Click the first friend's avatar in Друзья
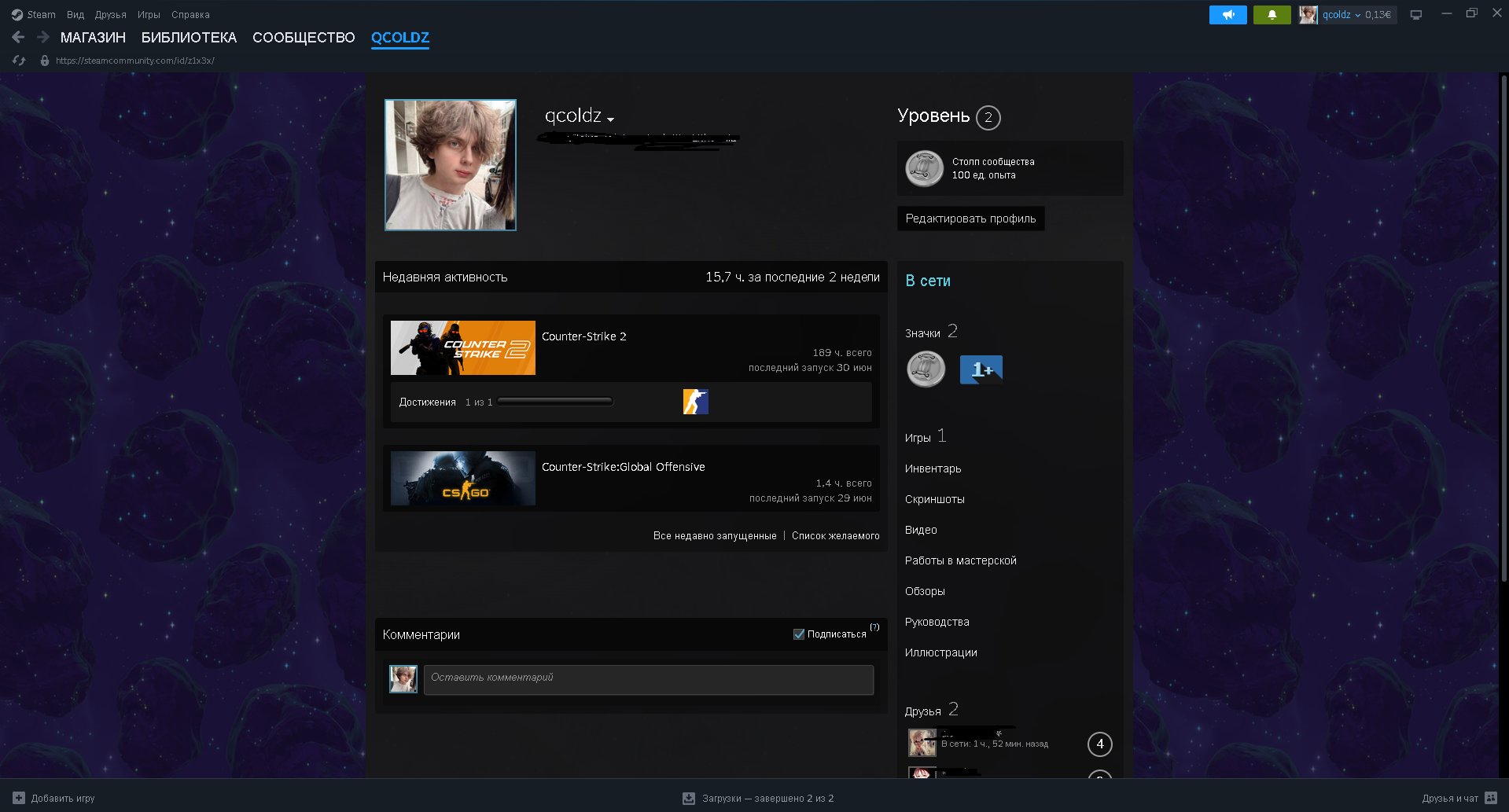1509x812 pixels. coord(922,743)
